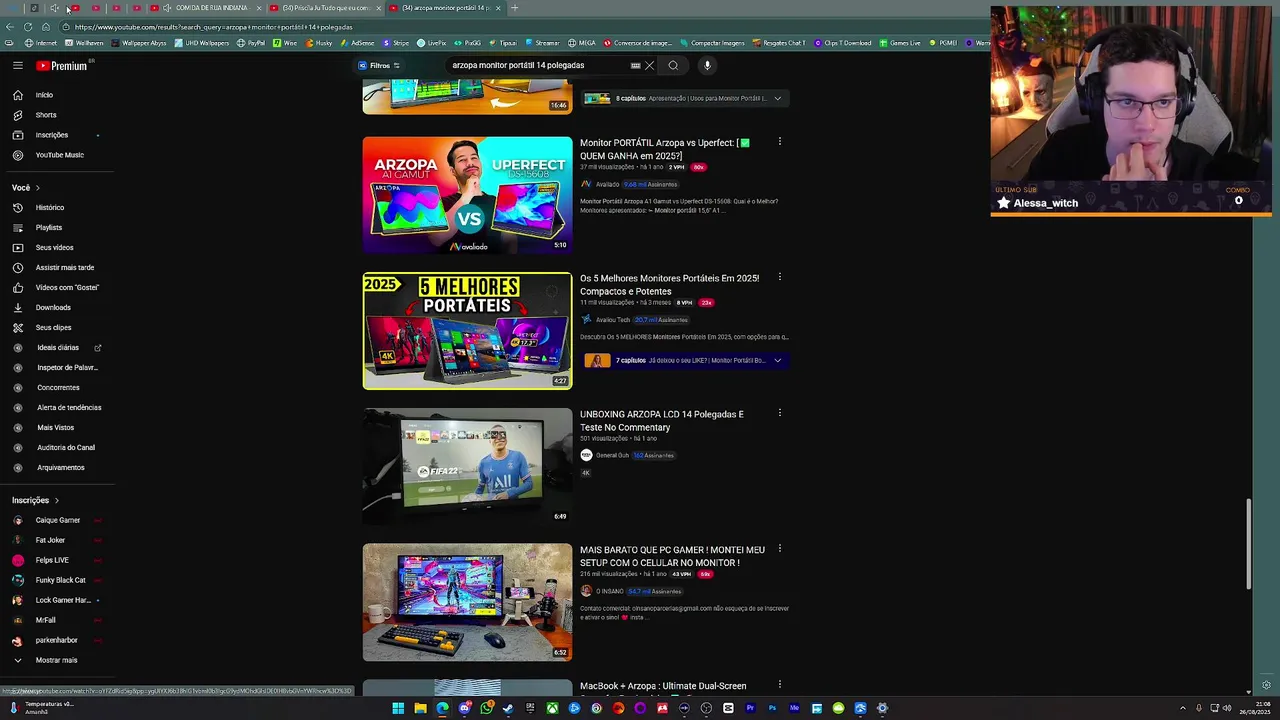
Task: Open Auditoria do Canal item
Action: click(x=66, y=447)
